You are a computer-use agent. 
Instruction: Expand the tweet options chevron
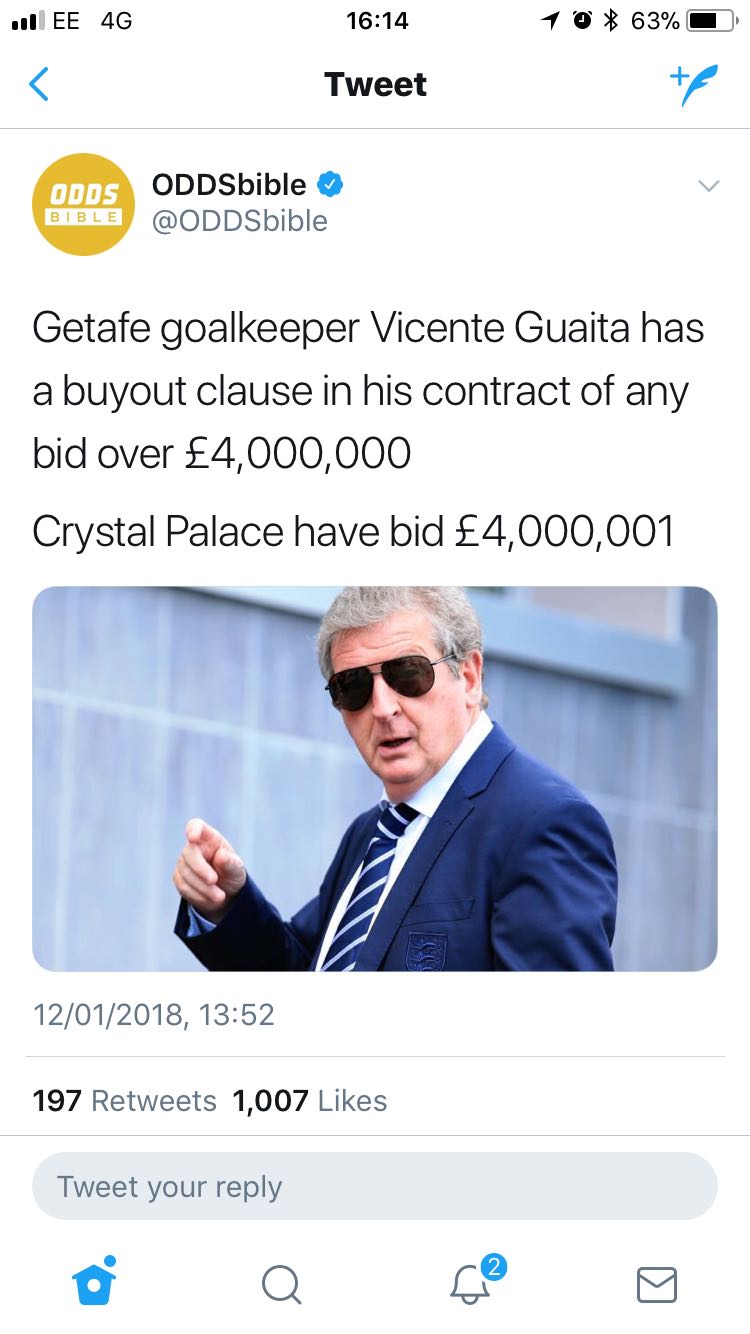(708, 186)
